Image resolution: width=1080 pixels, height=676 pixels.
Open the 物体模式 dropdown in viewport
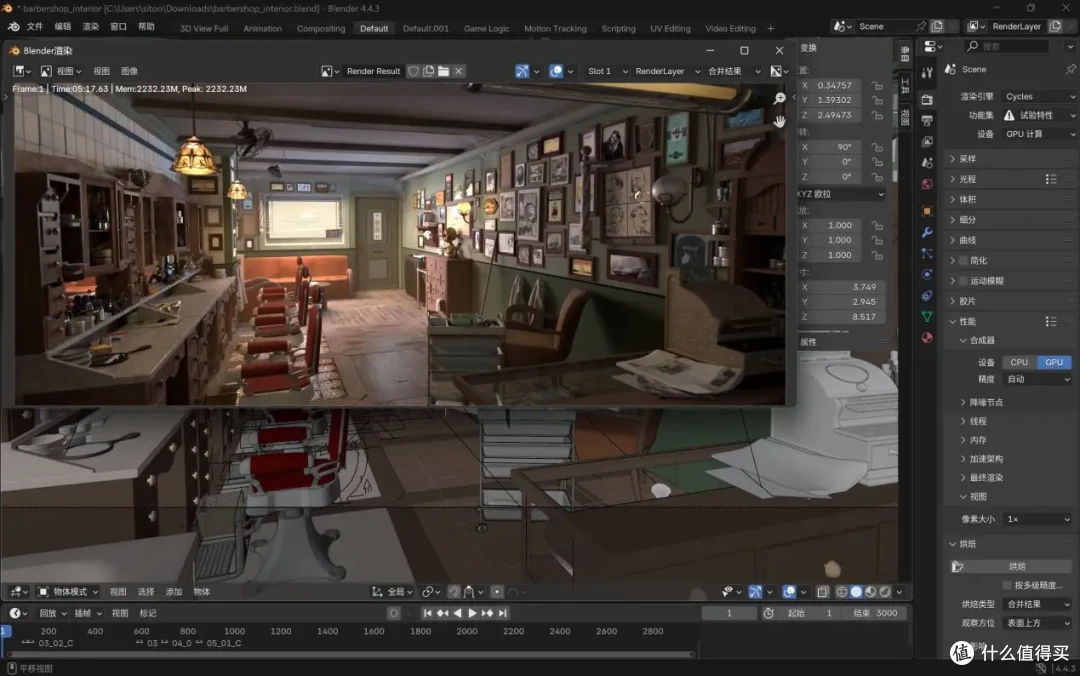pos(68,592)
